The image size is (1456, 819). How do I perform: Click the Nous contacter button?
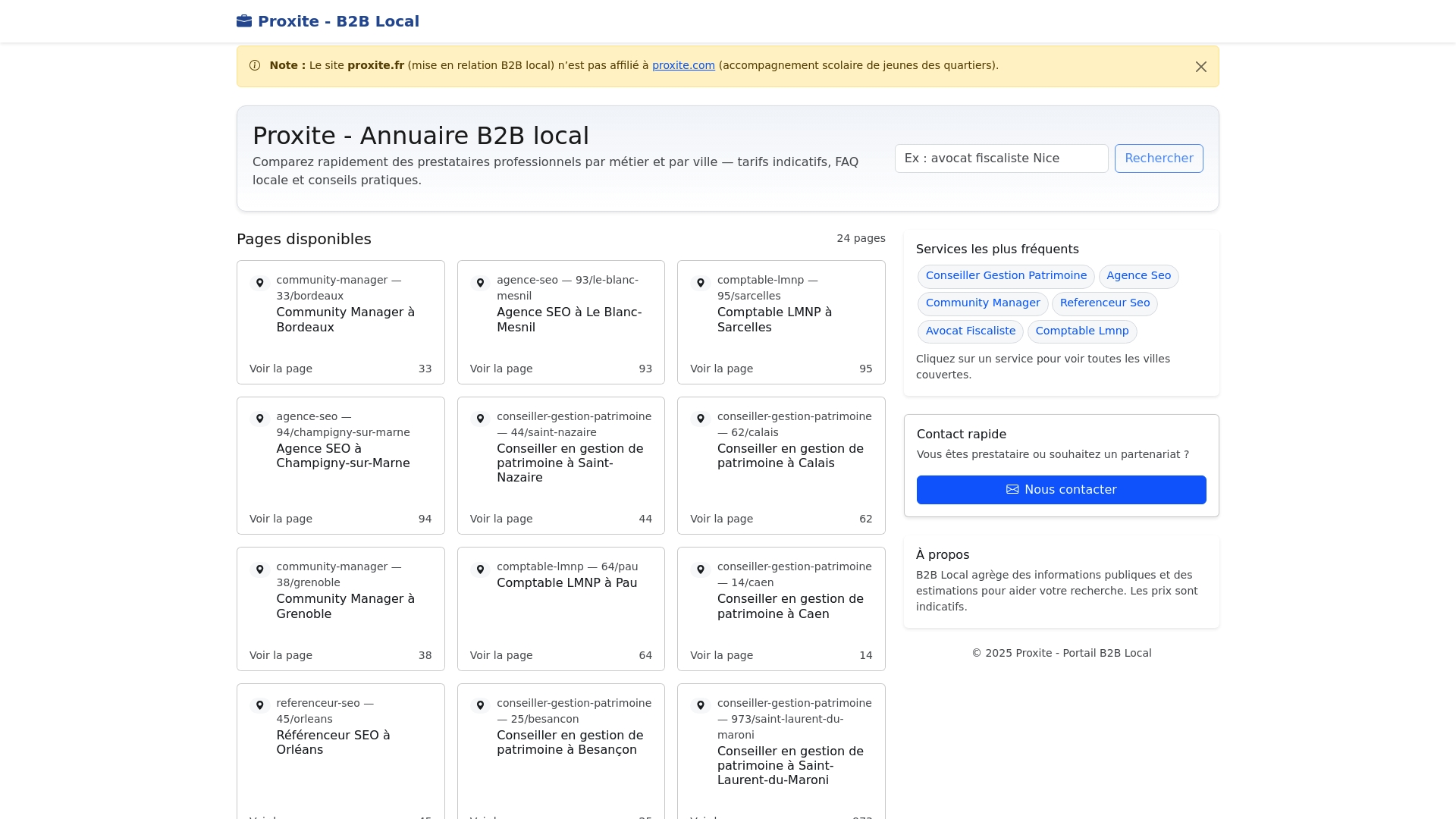[1061, 489]
